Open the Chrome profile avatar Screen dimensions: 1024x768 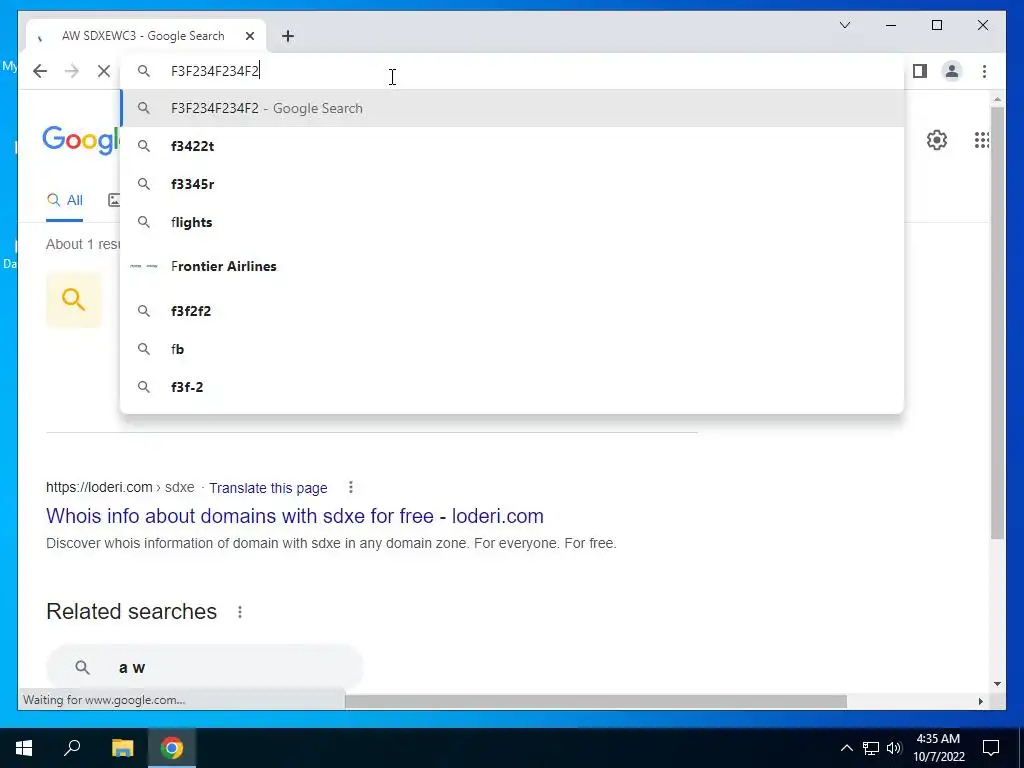click(x=952, y=71)
